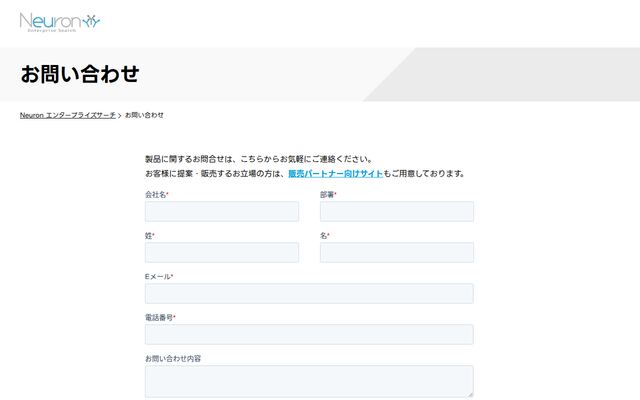Select the 電話番号 input field

pos(309,334)
